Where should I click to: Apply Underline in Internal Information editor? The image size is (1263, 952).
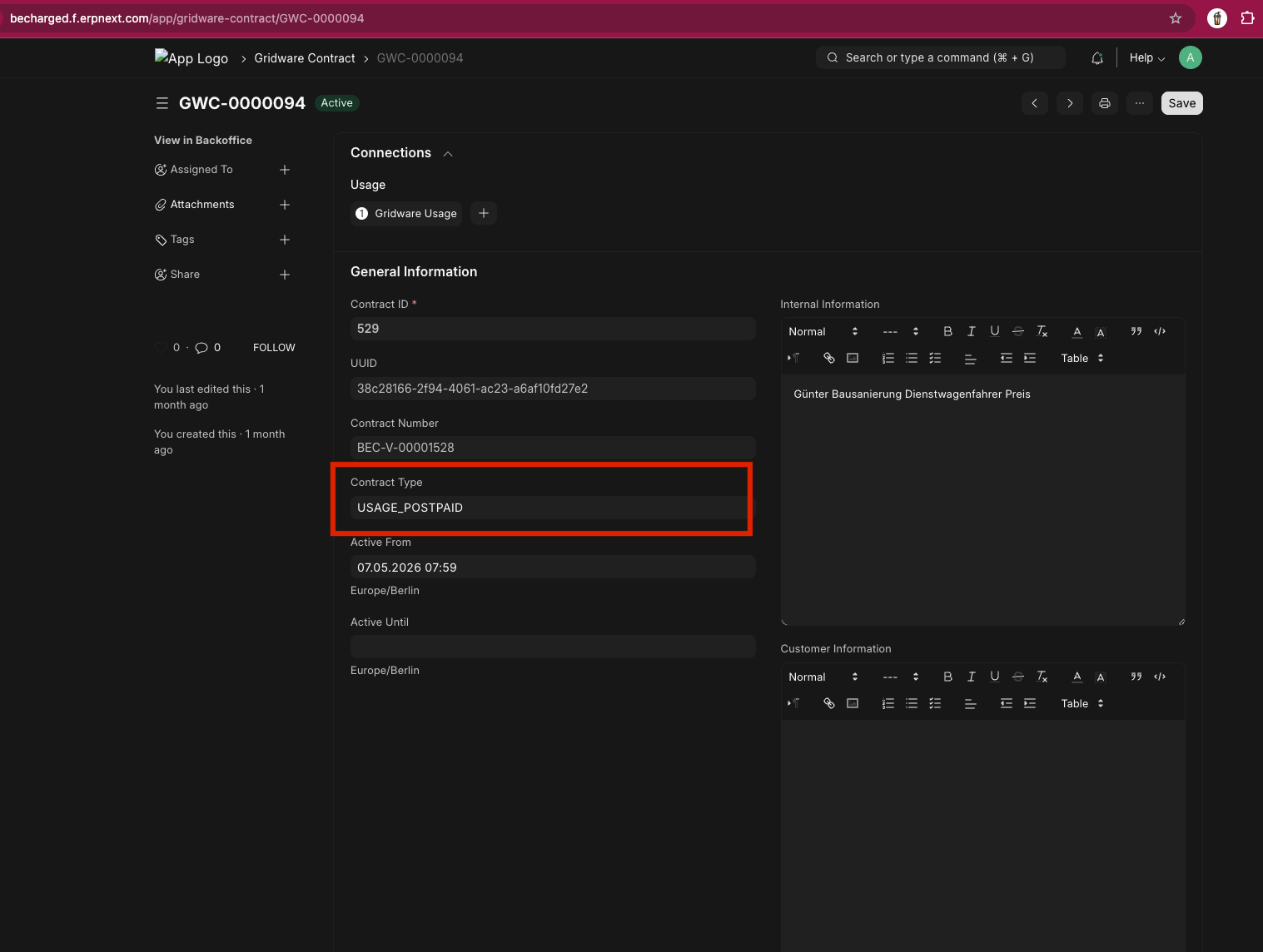coord(994,331)
